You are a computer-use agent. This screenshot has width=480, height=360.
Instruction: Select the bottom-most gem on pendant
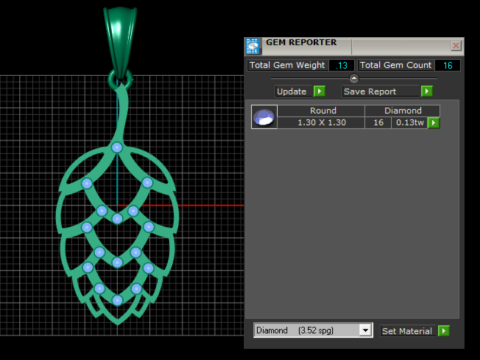(x=117, y=300)
